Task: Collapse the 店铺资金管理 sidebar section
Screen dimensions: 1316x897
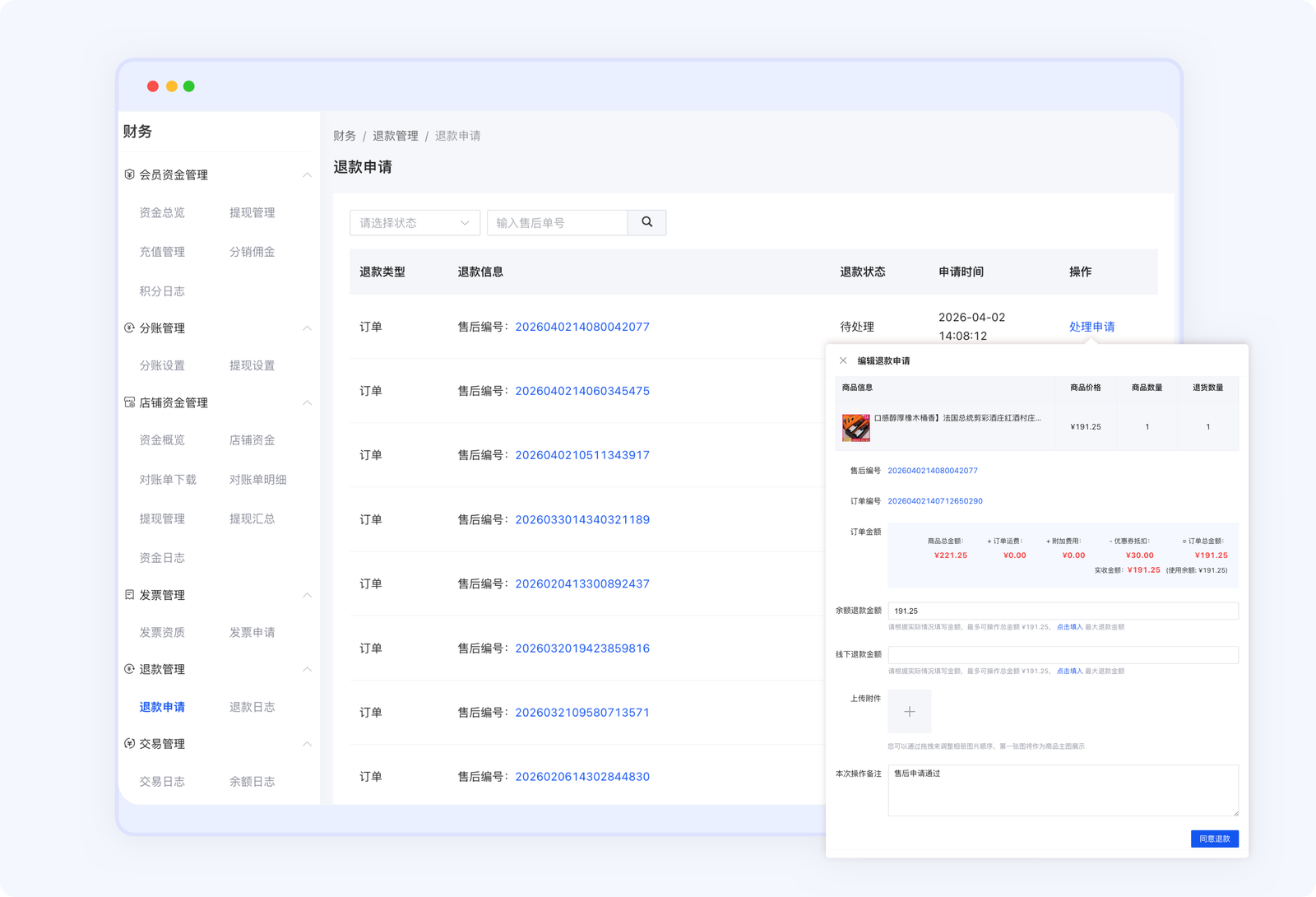Action: point(307,403)
